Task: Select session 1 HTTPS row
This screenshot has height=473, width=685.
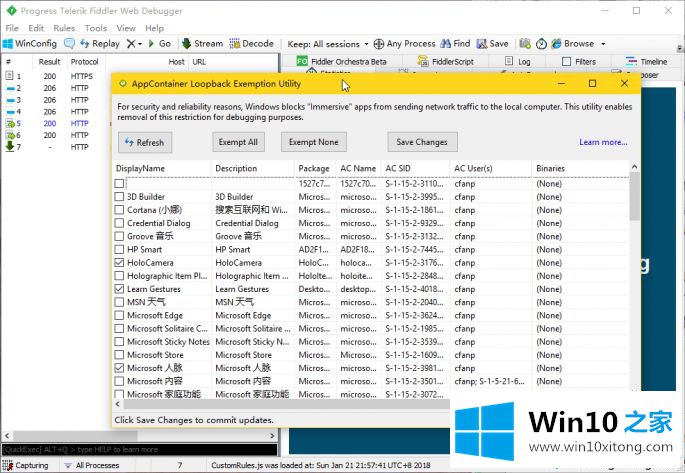Action: point(55,76)
